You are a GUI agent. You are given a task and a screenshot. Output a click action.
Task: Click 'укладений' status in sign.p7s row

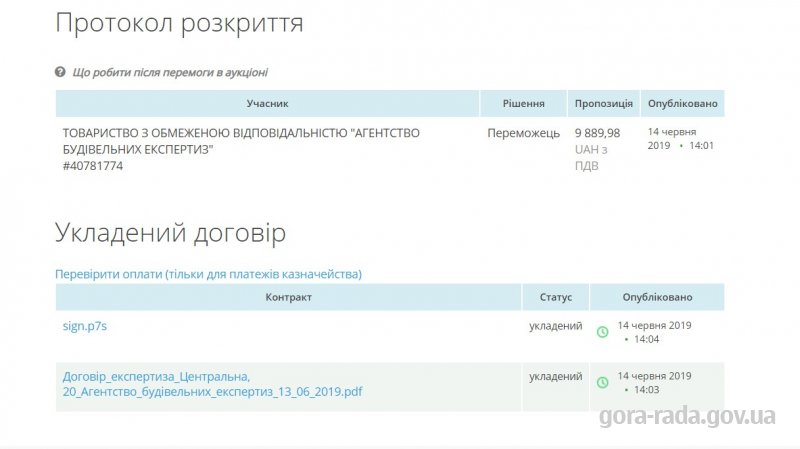(x=556, y=326)
